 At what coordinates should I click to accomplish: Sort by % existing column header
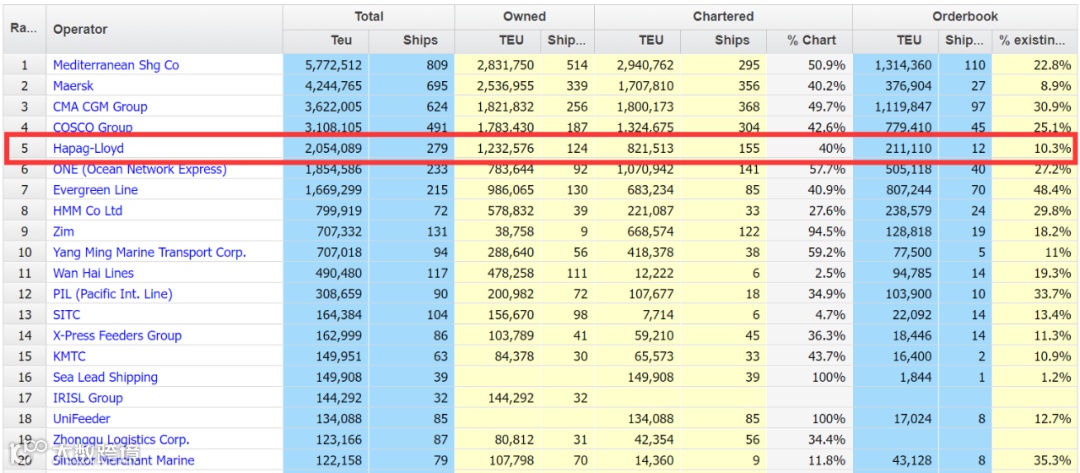coord(1033,41)
